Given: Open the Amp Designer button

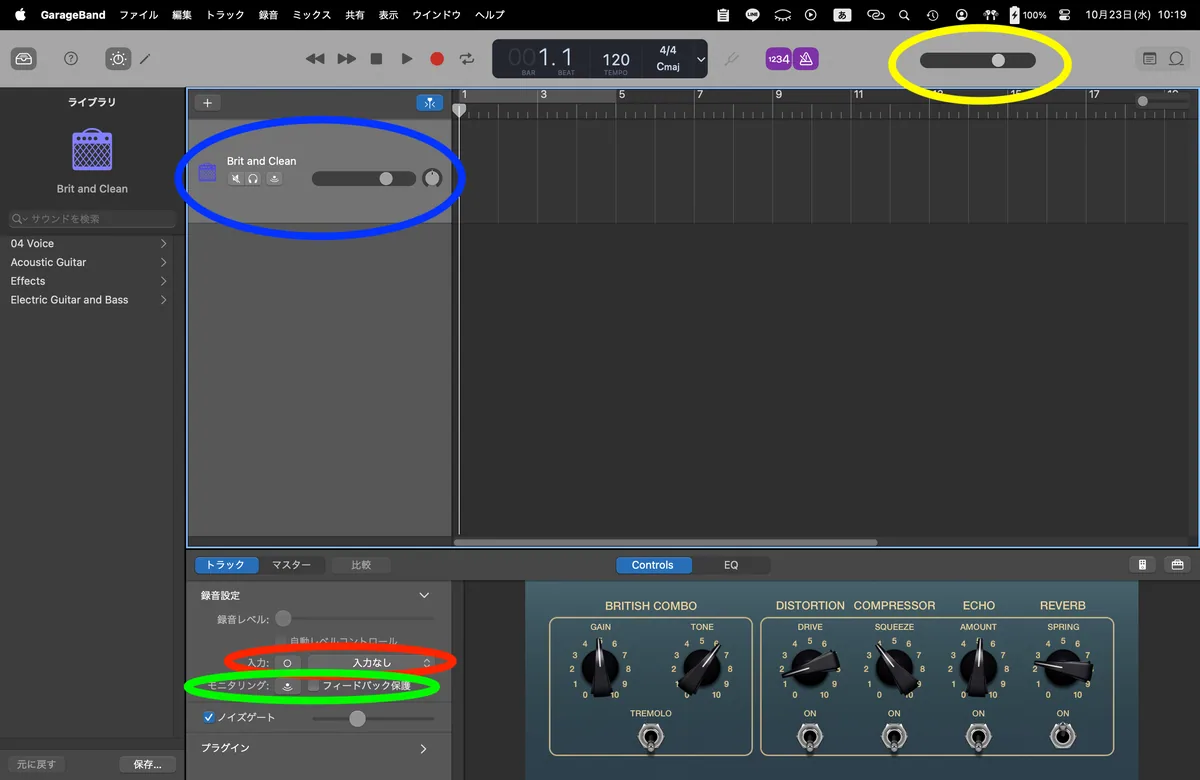Looking at the screenshot, I should (x=1143, y=565).
